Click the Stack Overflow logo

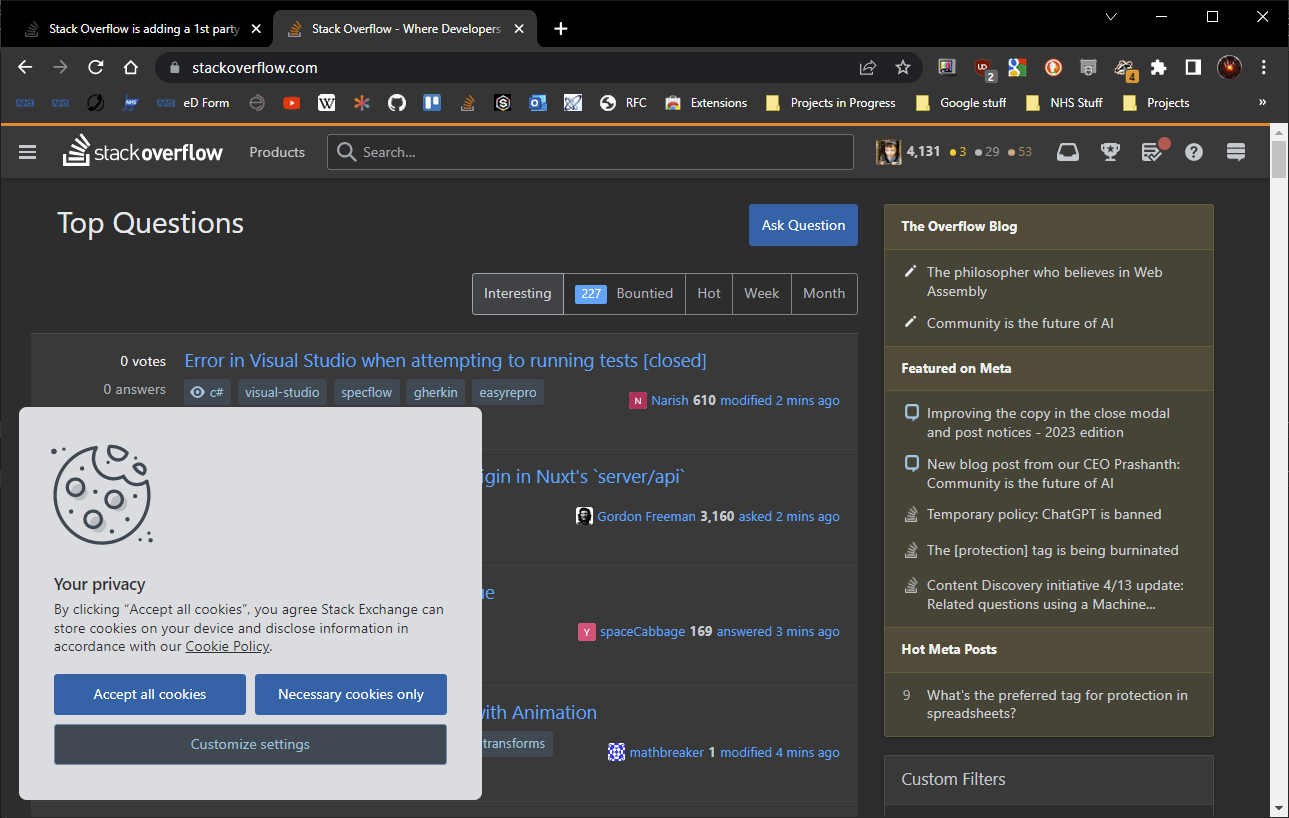pos(143,152)
